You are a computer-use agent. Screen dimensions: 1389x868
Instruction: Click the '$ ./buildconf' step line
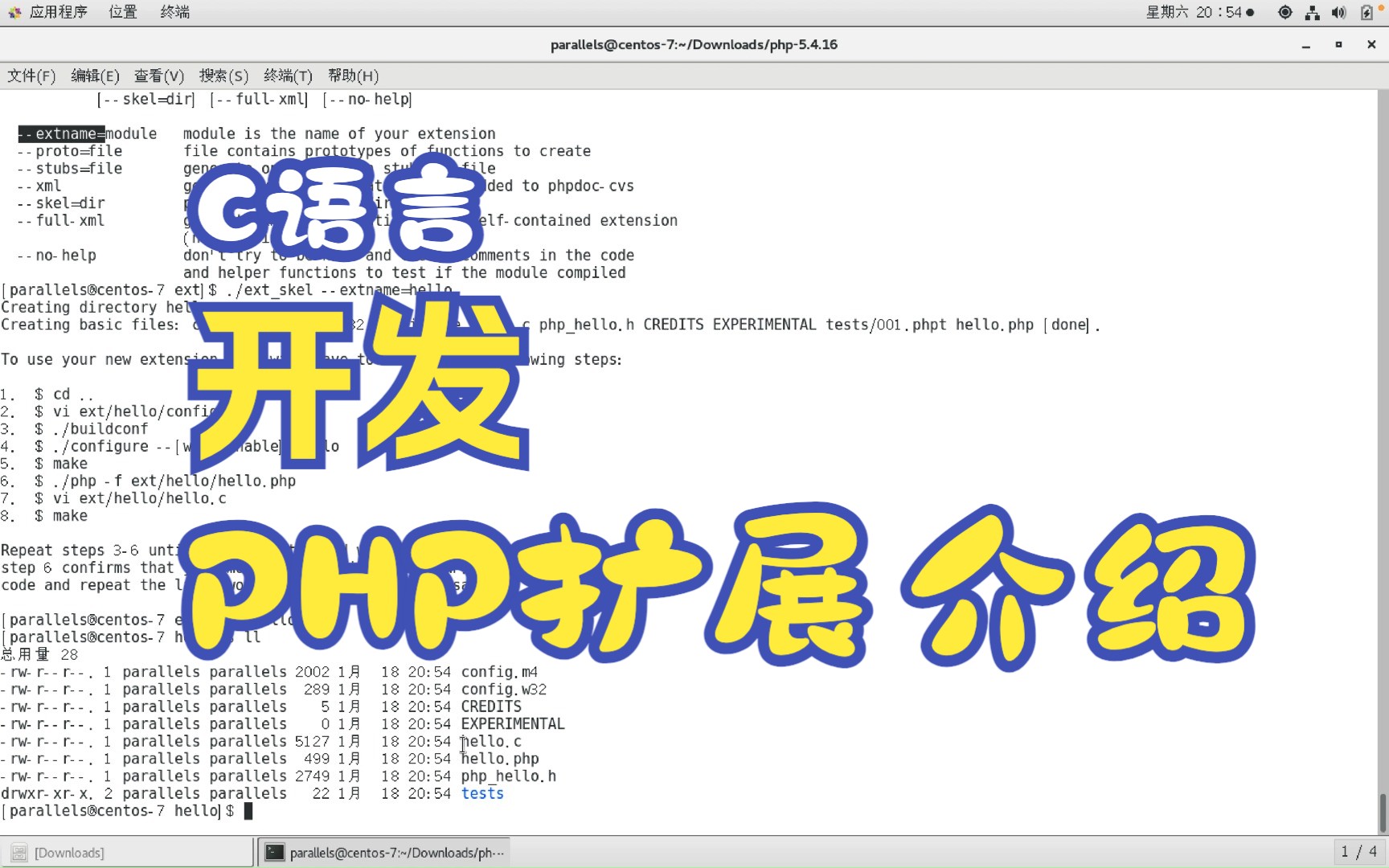click(91, 429)
